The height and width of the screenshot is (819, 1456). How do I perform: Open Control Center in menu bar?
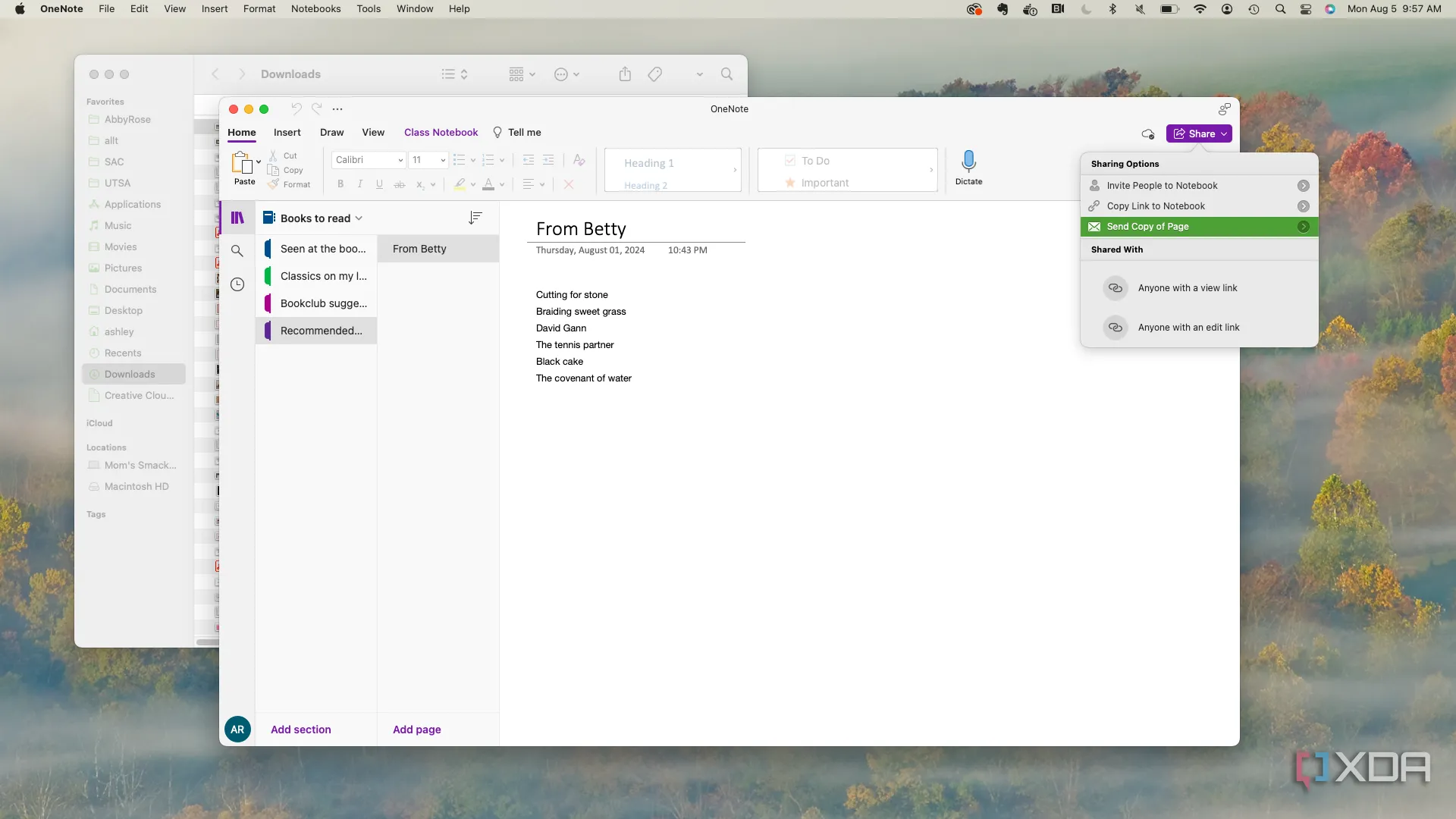point(1306,9)
